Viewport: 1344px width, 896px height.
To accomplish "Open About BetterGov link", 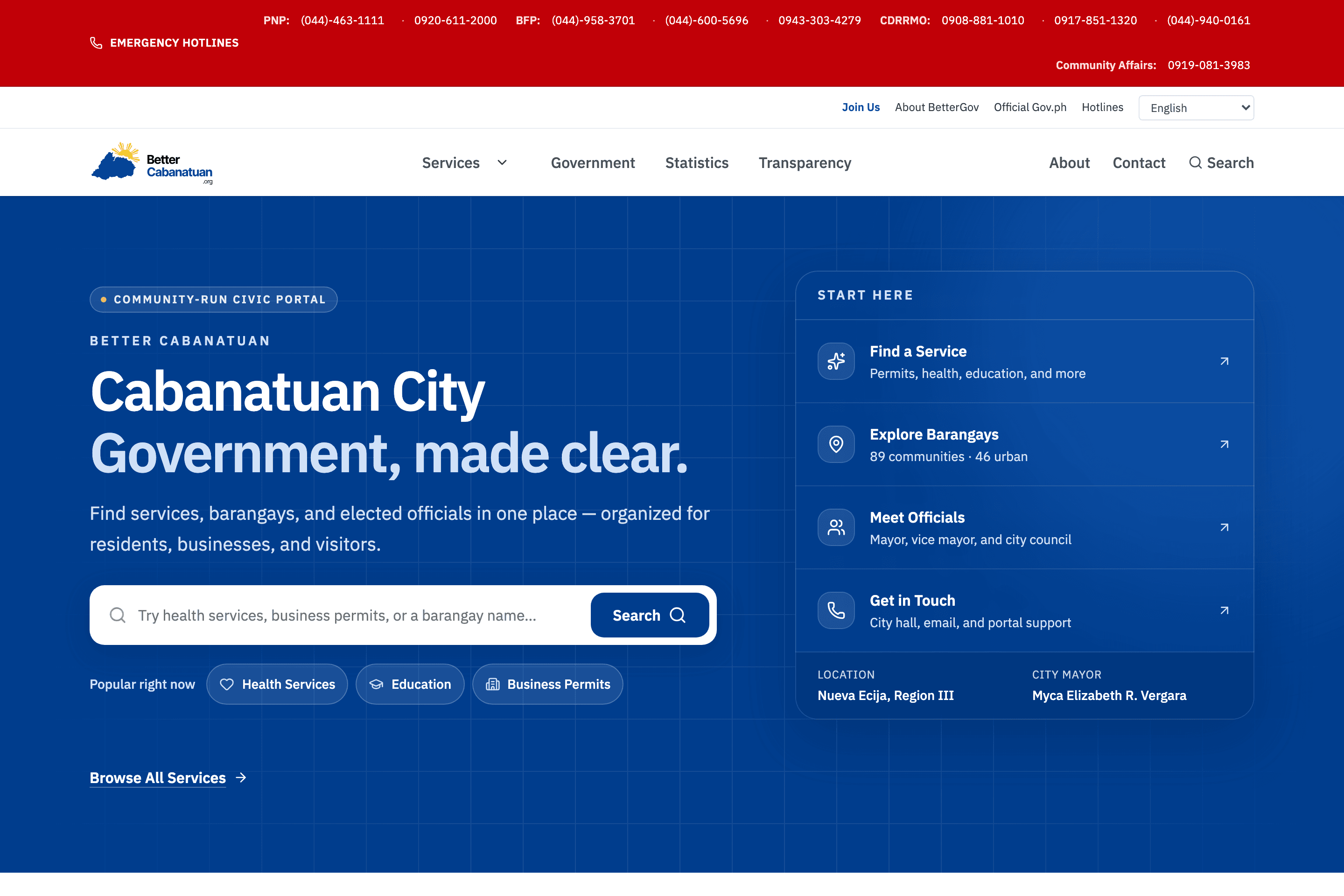I will [x=937, y=107].
